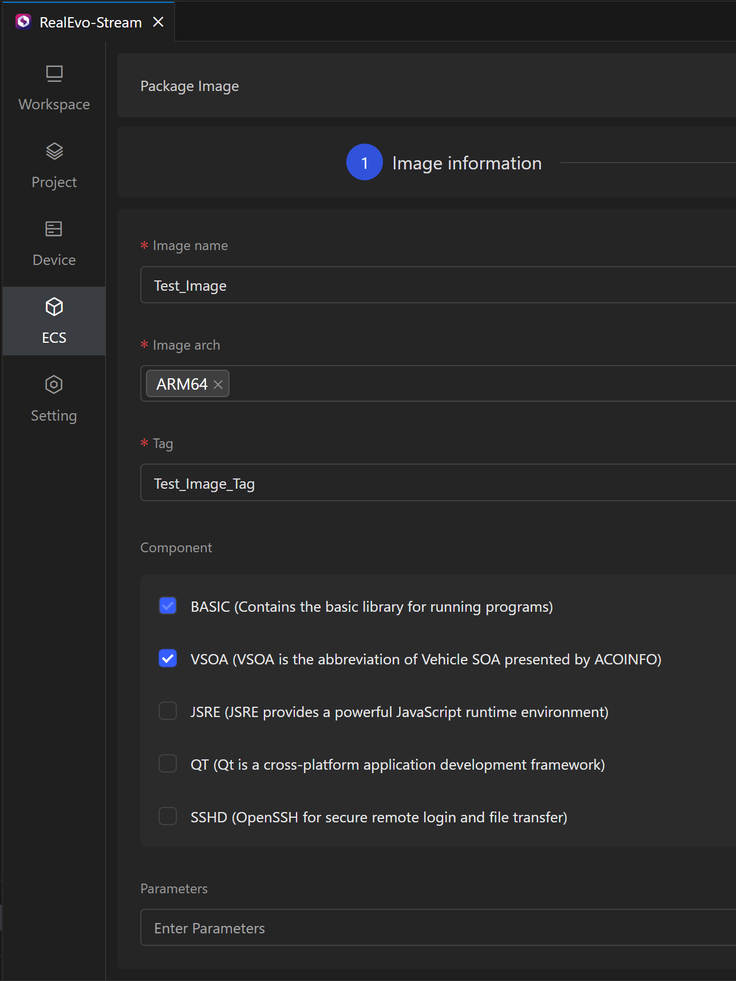Close the RealEvo-Stream tab
Viewport: 736px width, 981px height.
click(158, 22)
